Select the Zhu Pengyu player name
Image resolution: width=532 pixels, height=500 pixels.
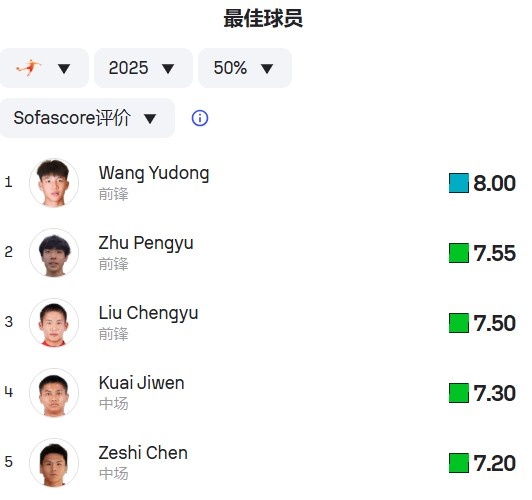146,243
